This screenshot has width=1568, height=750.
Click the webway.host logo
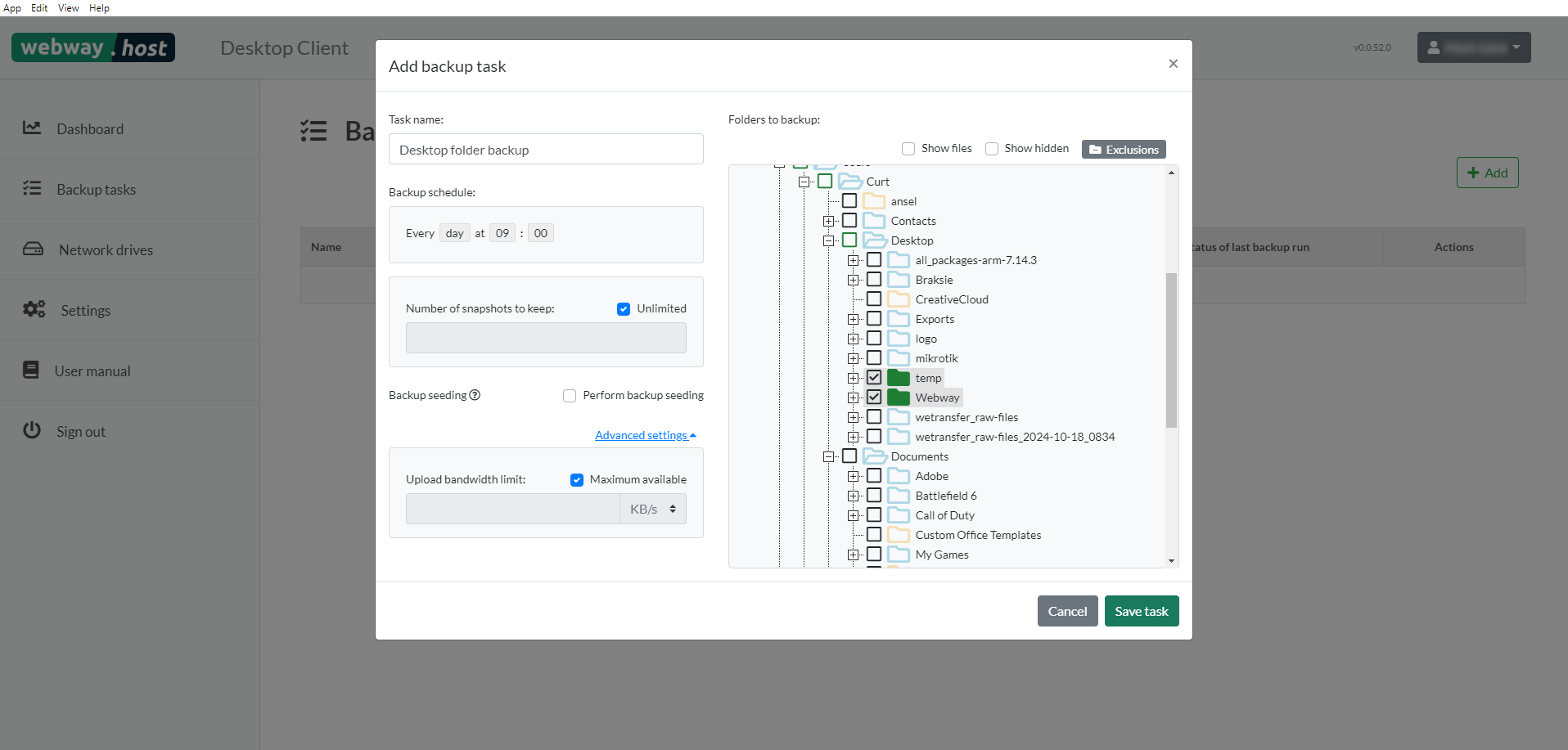point(92,47)
